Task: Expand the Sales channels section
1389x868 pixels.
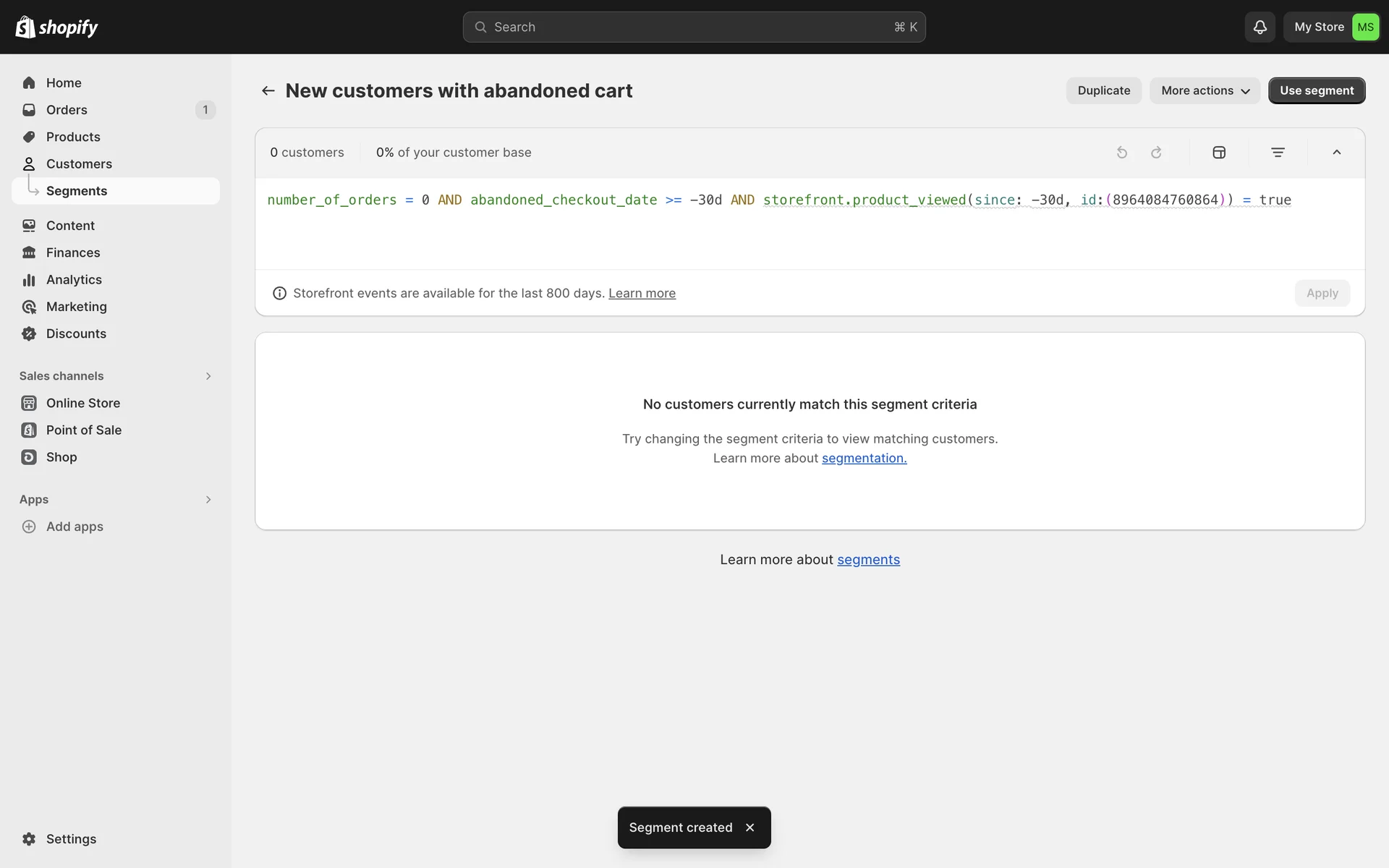Action: 208,376
